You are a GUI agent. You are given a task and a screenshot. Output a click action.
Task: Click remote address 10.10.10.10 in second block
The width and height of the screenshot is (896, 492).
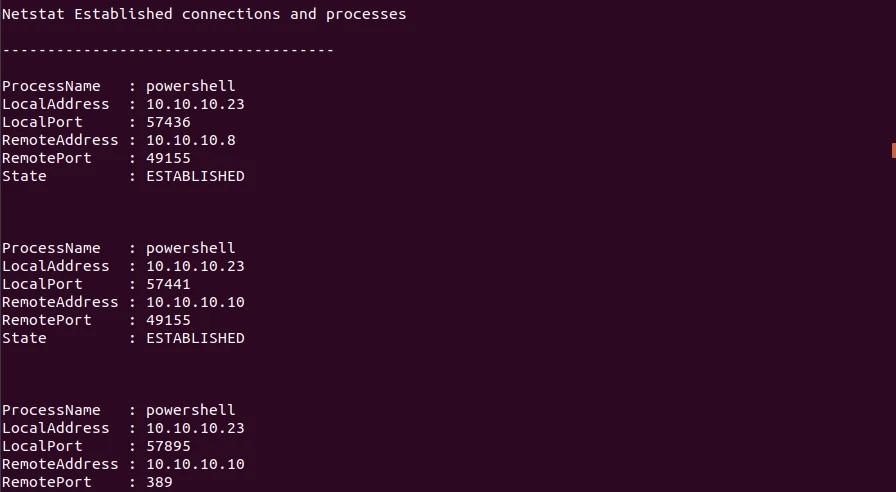195,302
